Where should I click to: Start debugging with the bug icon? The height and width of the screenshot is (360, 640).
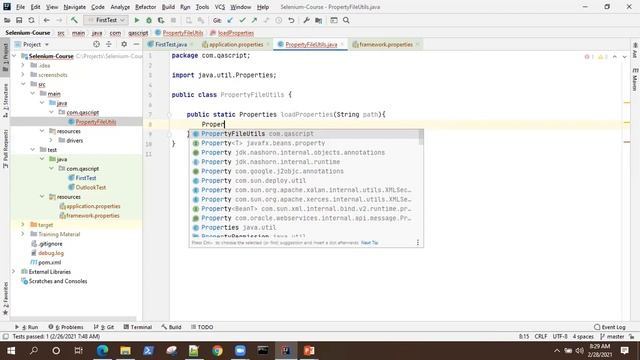(149, 20)
